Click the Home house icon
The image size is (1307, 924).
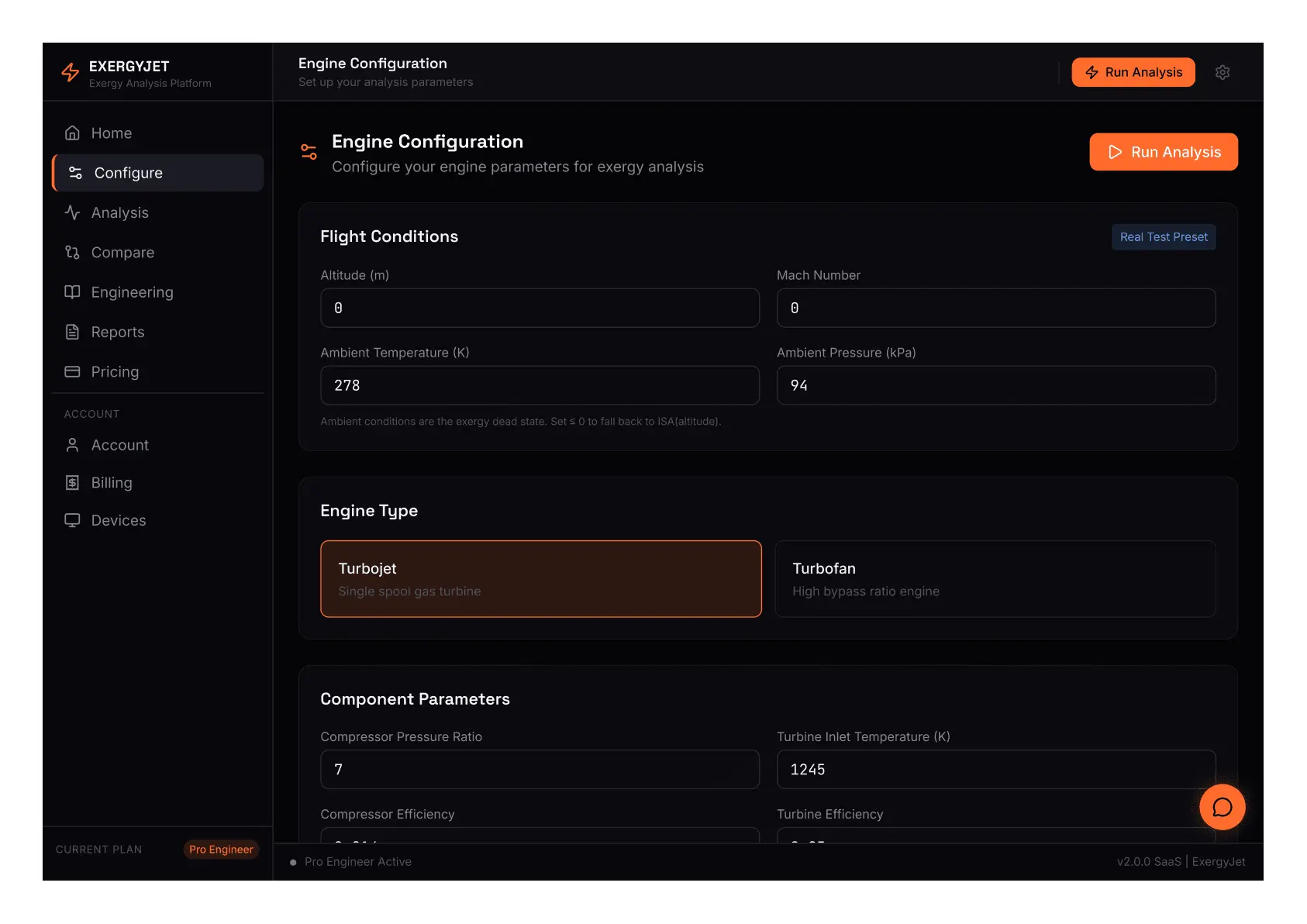pyautogui.click(x=72, y=133)
